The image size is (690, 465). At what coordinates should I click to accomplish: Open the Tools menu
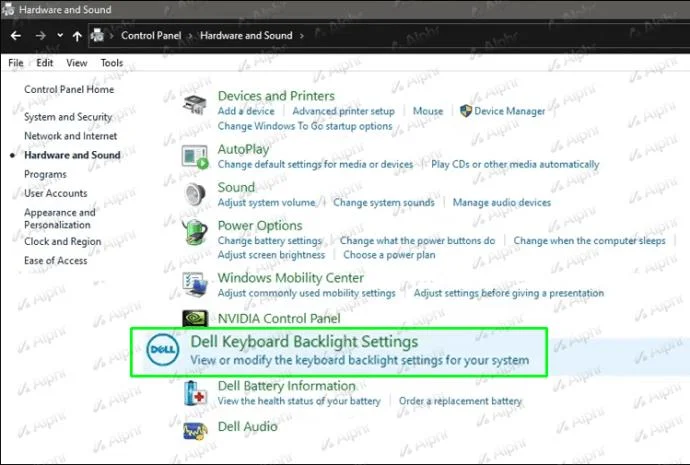point(112,63)
